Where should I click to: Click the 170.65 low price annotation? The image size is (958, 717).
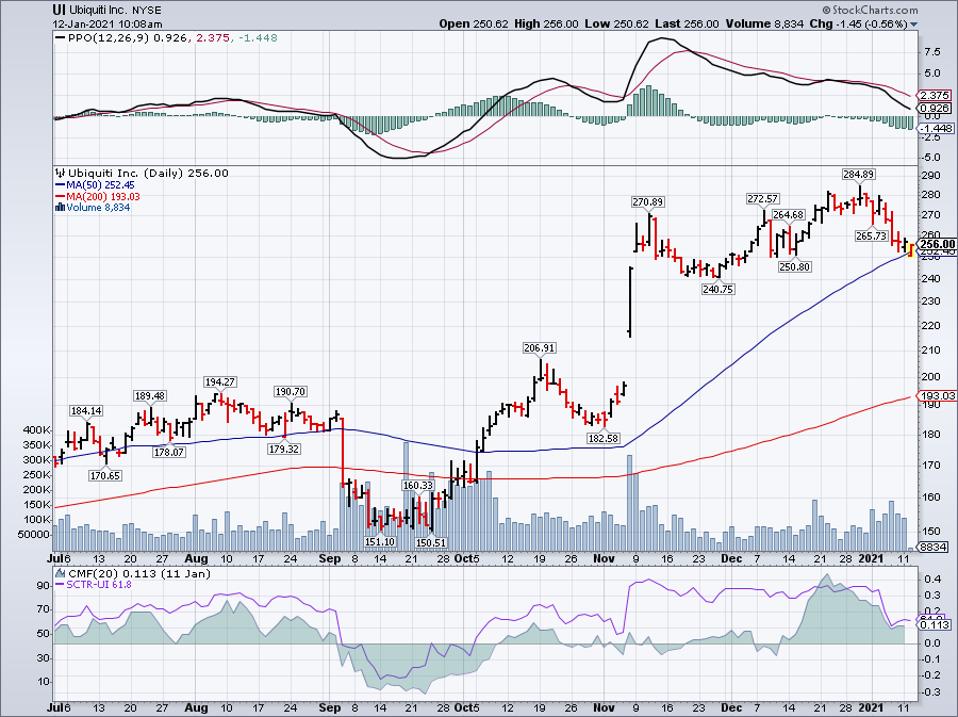tap(104, 475)
